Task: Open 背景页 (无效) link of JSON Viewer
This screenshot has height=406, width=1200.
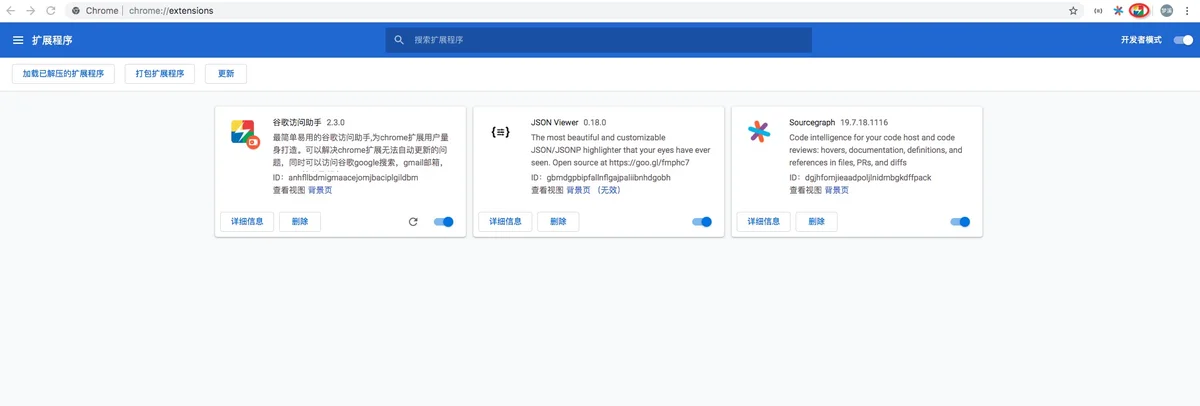Action: tap(595, 189)
